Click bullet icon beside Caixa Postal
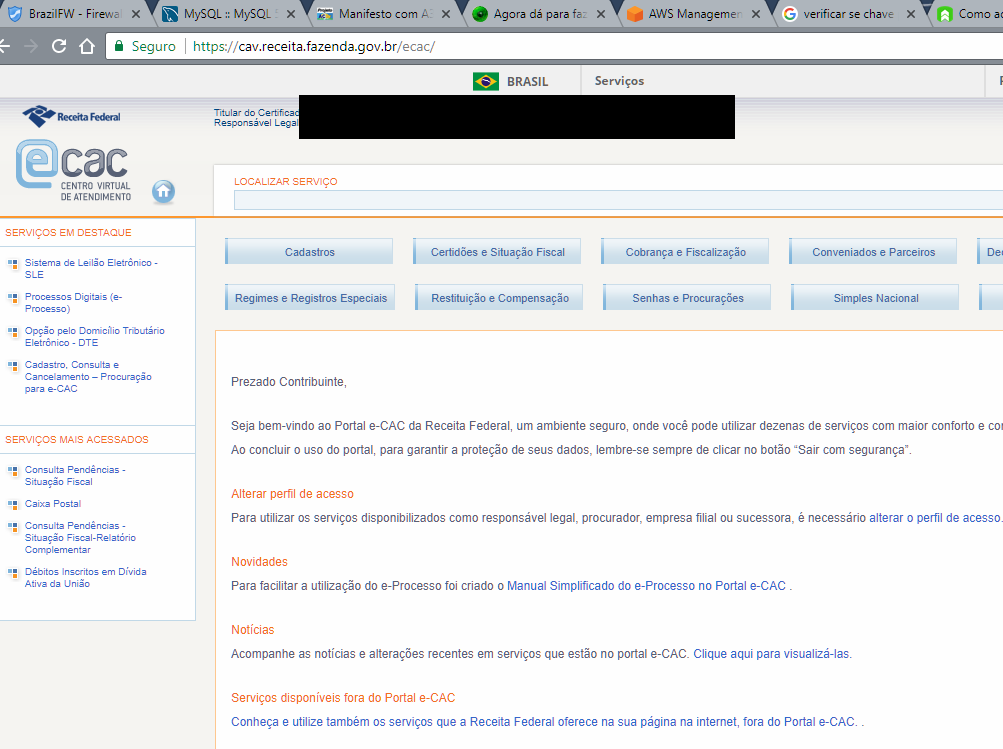The image size is (1003, 749). [12, 505]
